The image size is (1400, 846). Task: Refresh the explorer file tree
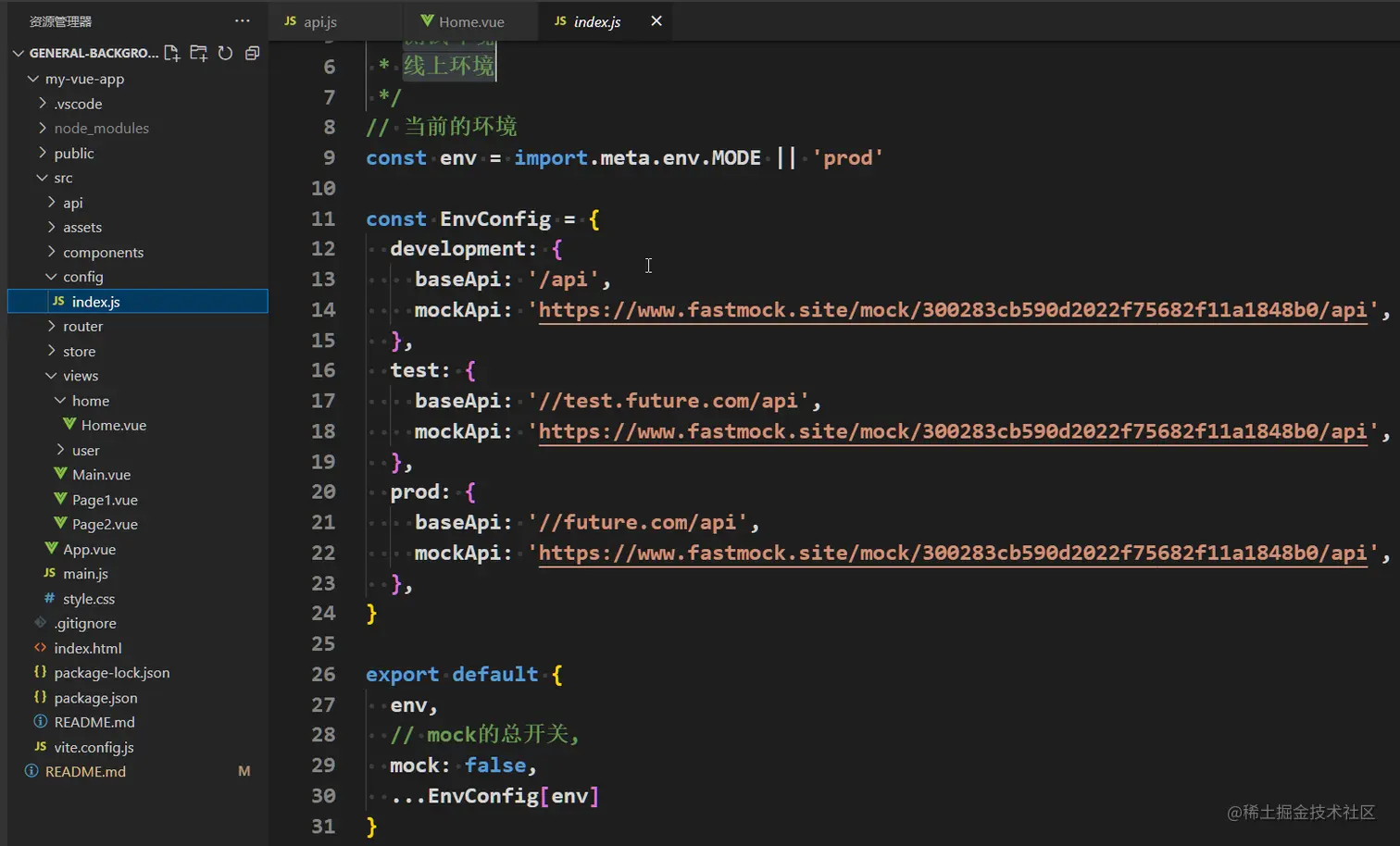225,53
